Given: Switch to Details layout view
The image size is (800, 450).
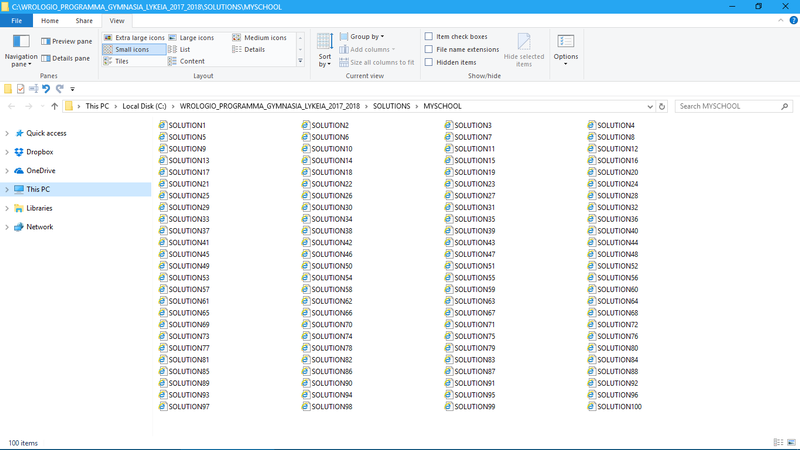Looking at the screenshot, I should (250, 49).
